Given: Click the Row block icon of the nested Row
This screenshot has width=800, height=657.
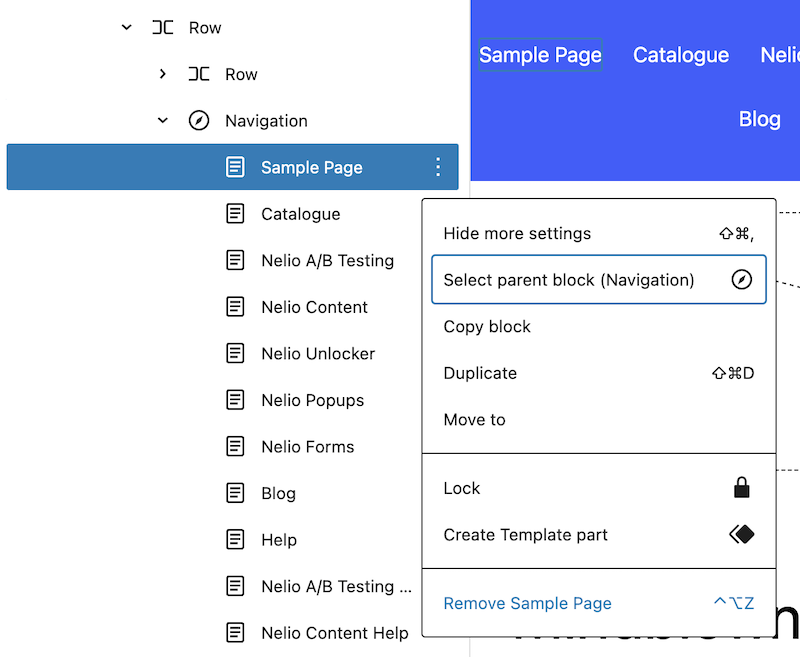Looking at the screenshot, I should 199,74.
